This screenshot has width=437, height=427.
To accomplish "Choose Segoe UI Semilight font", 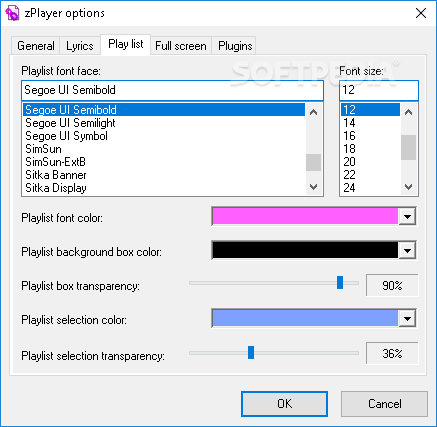I will click(x=164, y=123).
